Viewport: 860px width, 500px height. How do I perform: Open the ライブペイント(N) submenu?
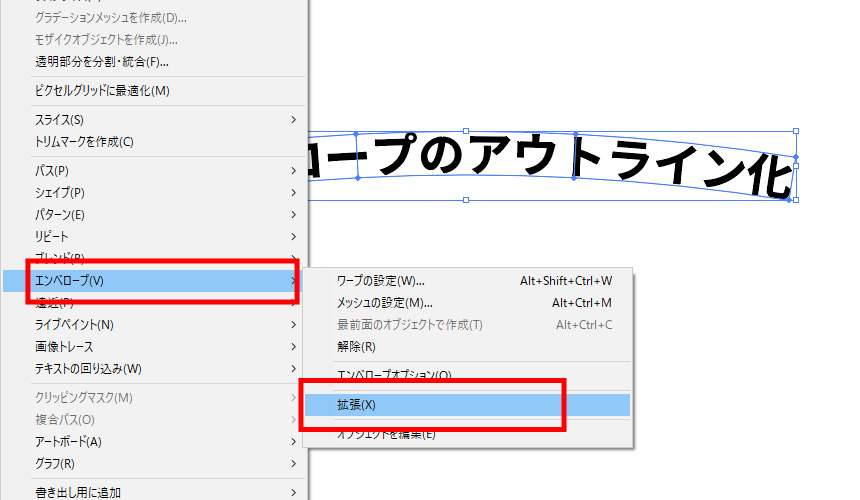click(74, 325)
